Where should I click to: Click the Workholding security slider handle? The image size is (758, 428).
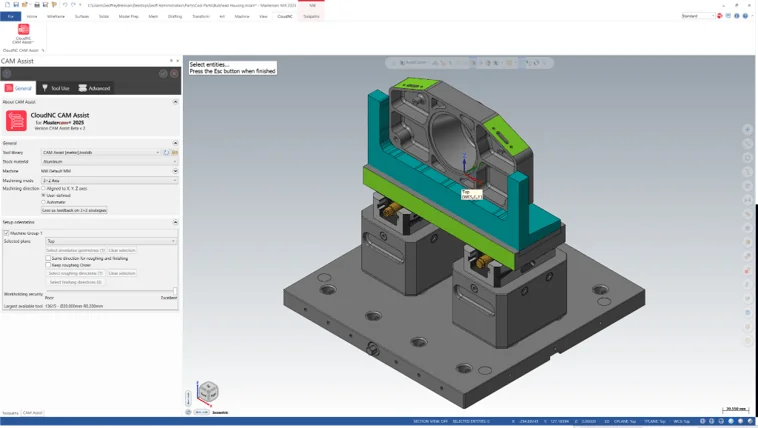[175, 291]
